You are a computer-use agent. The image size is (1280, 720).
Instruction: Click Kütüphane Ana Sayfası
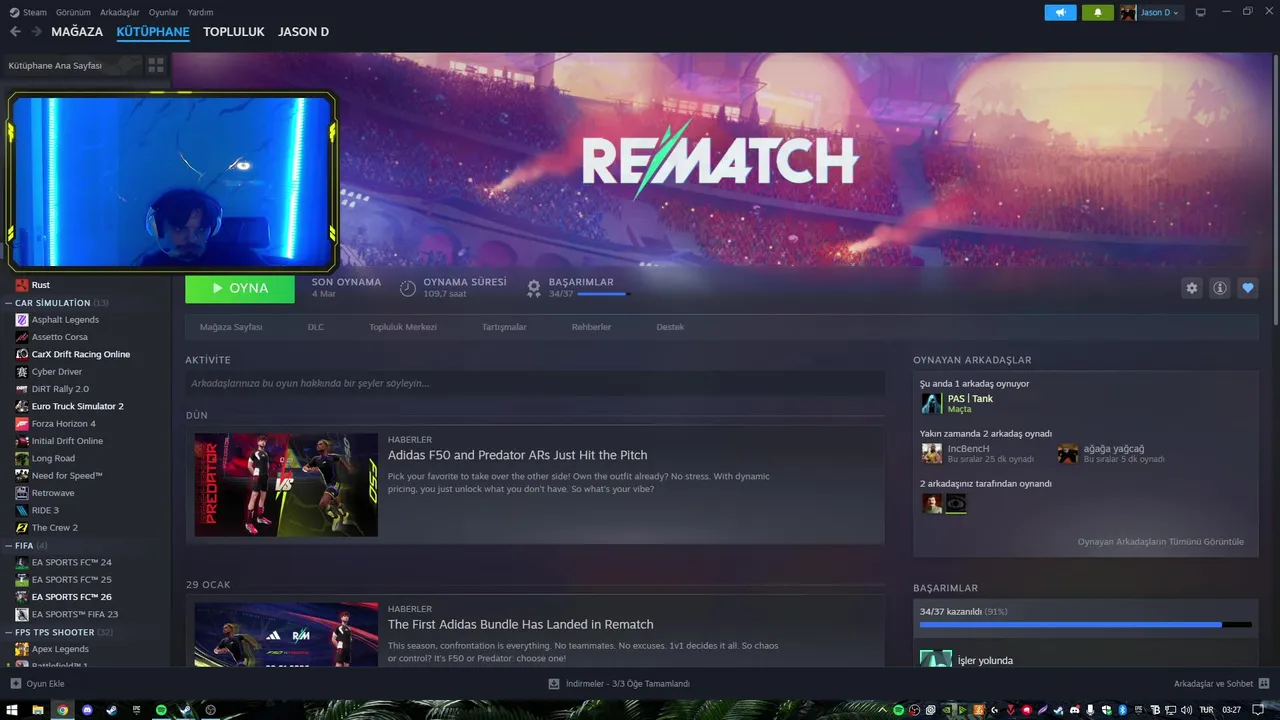coord(55,65)
